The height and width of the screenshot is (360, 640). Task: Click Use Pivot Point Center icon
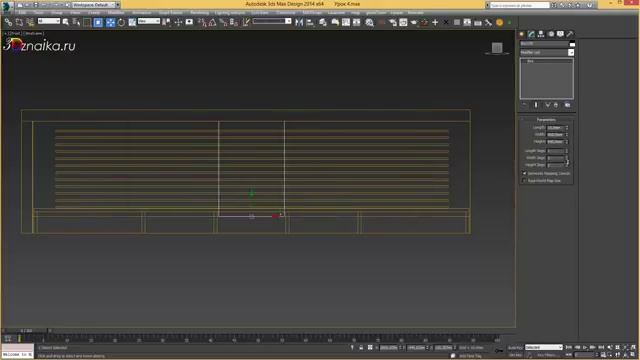[x=167, y=22]
